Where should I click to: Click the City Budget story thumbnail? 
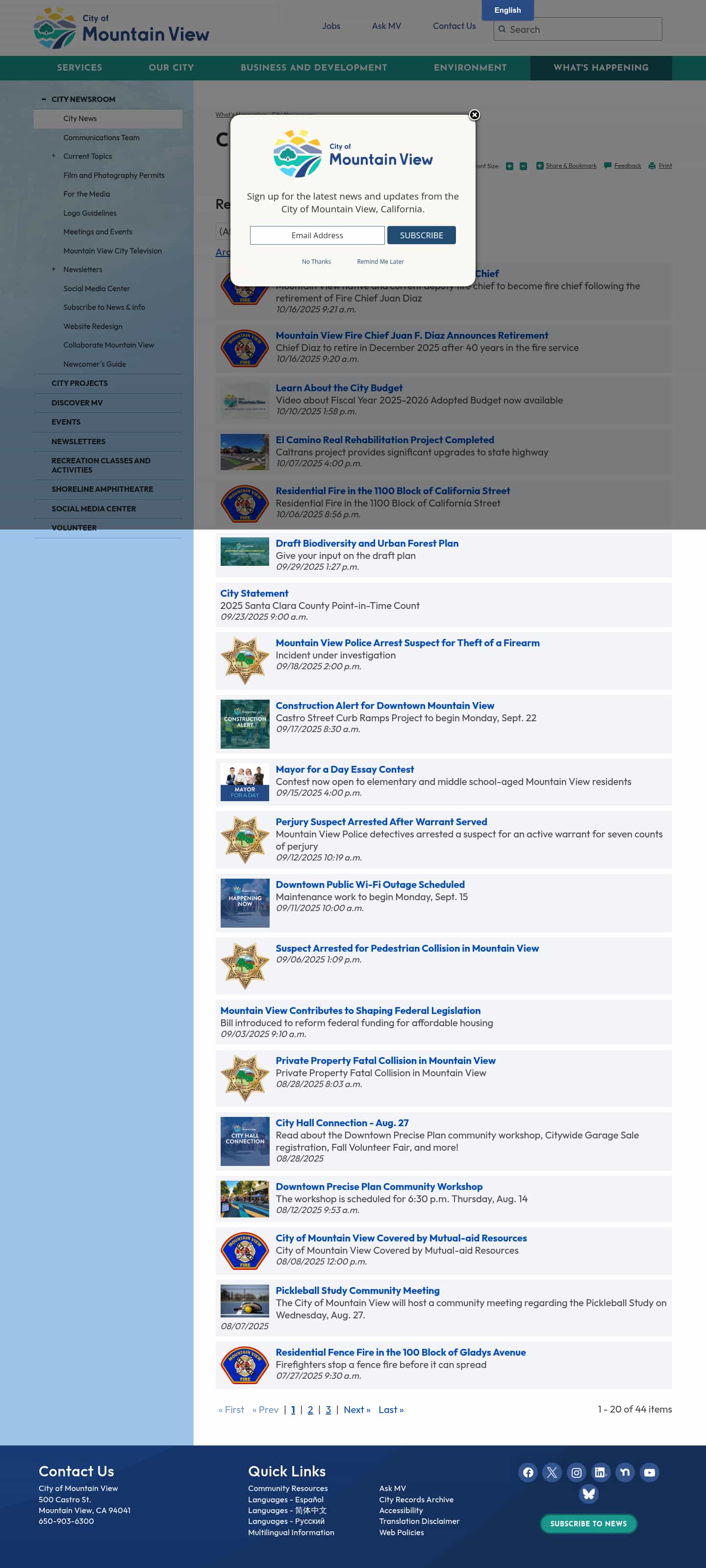pos(245,401)
